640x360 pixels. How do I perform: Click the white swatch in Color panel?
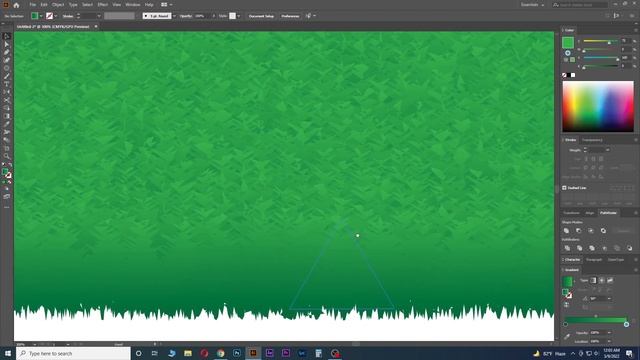click(573, 75)
